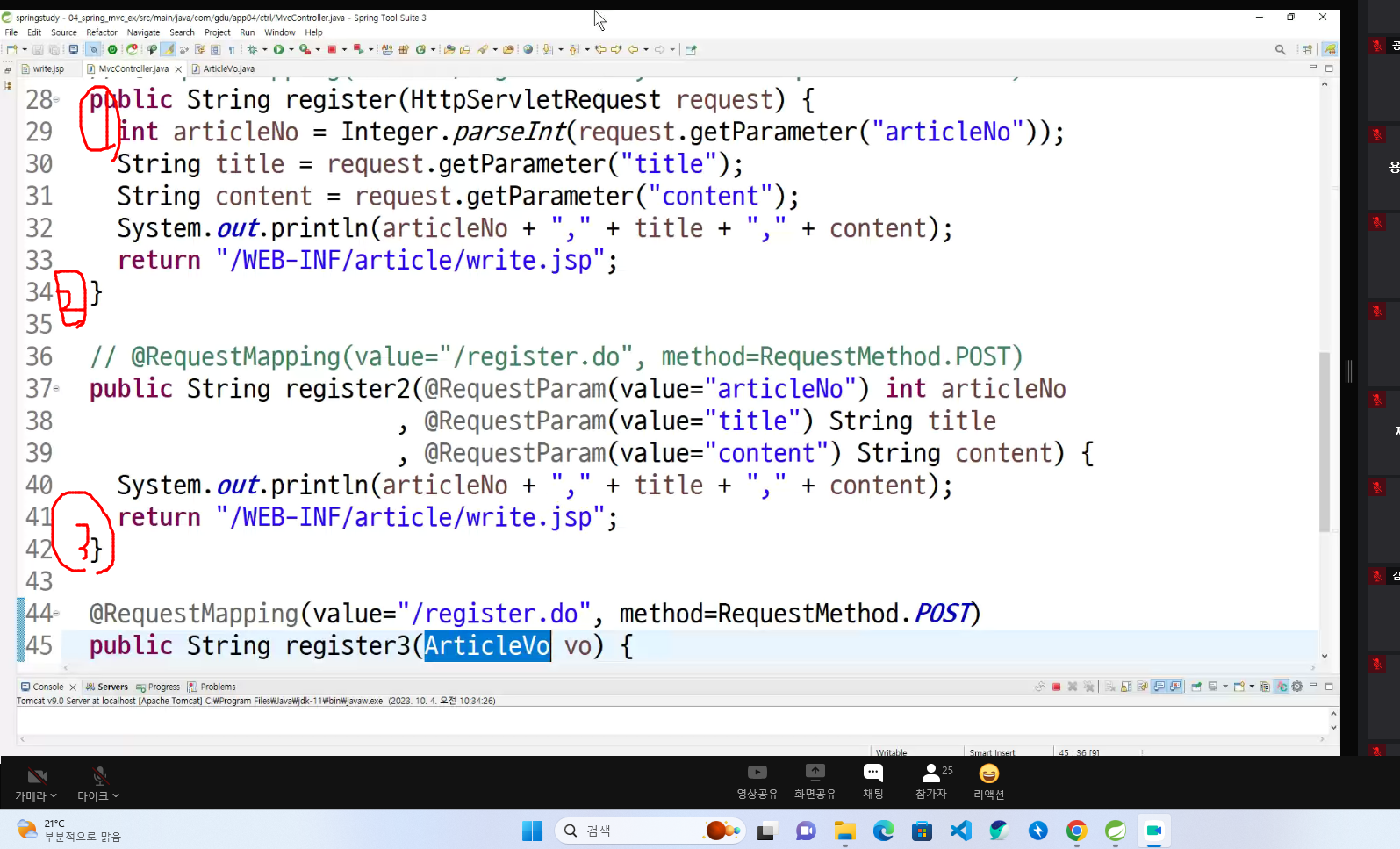Click the Windows taskbar search field
The image size is (1400, 849).
click(650, 831)
